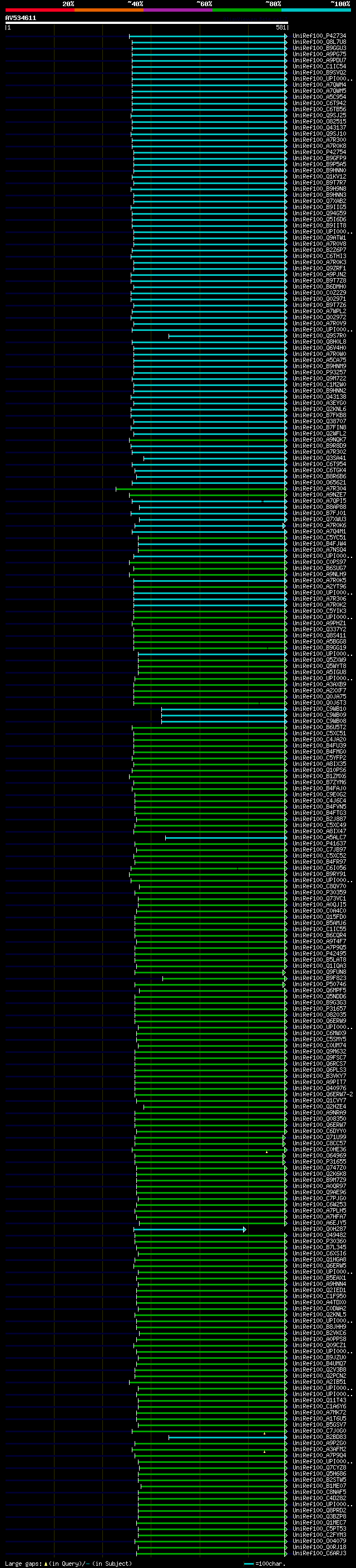Open hit UniRef100_C6TGK4
The width and height of the screenshot is (356, 1568).
[319, 471]
